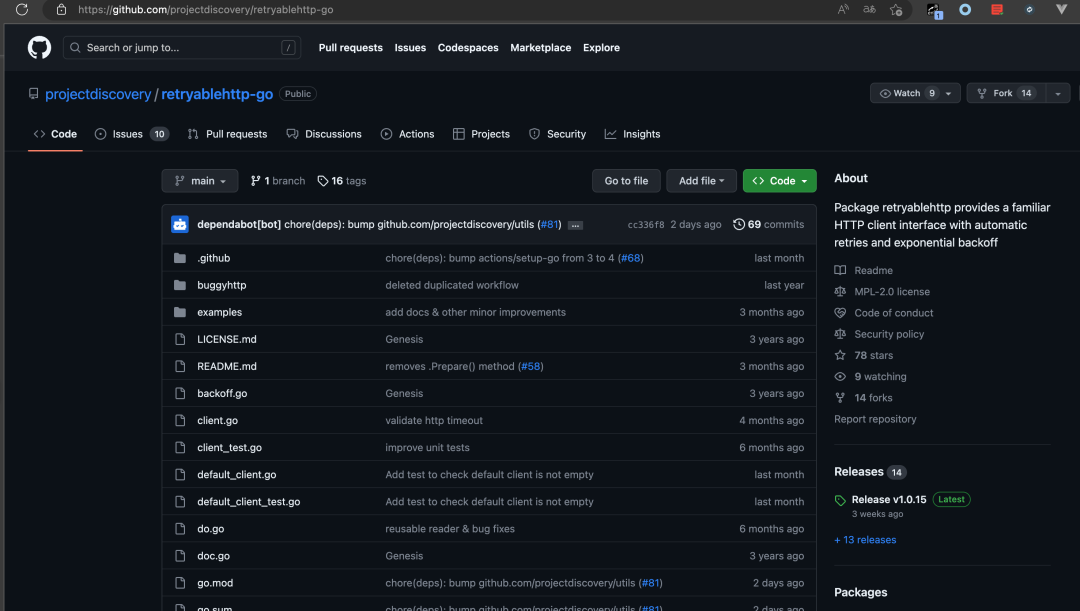Screen dimensions: 1080x611
Task: Open the Security tab
Action: click(558, 134)
